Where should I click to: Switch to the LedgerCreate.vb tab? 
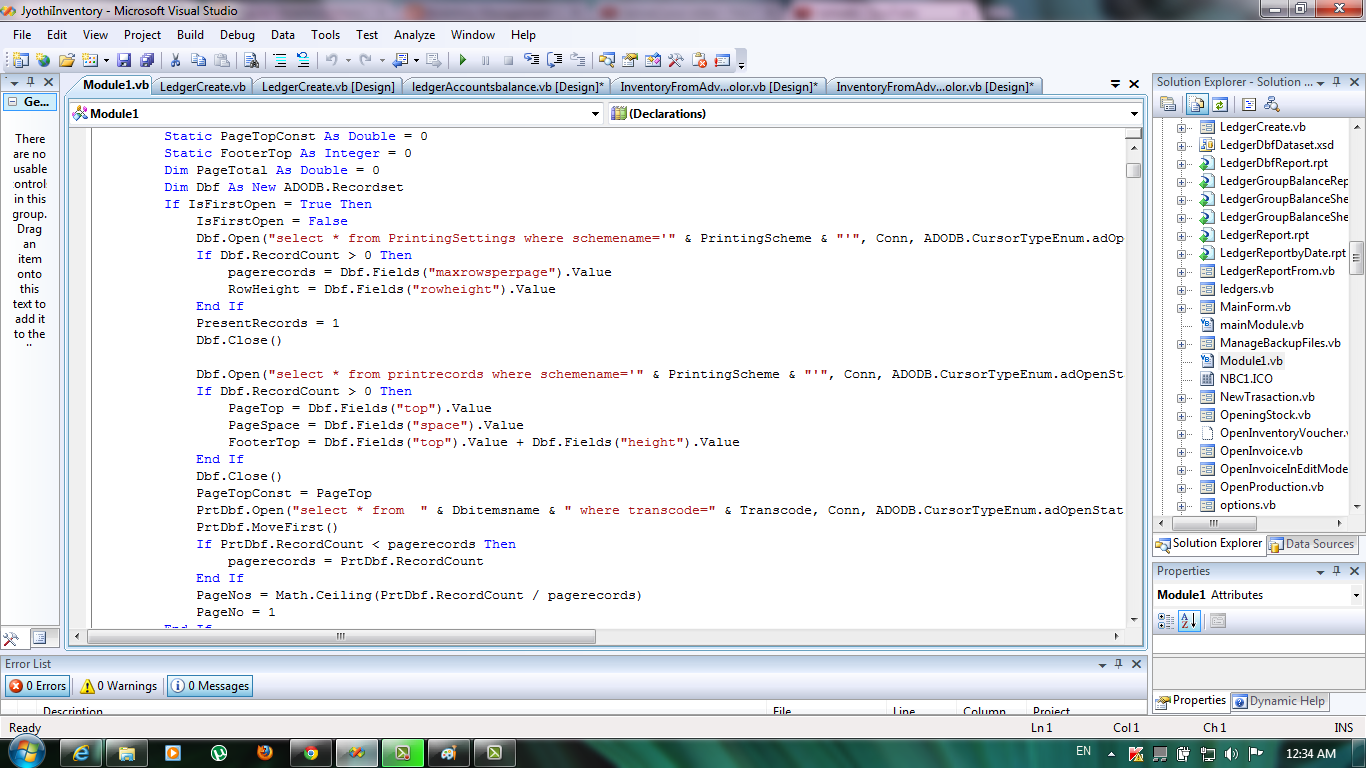(x=203, y=85)
